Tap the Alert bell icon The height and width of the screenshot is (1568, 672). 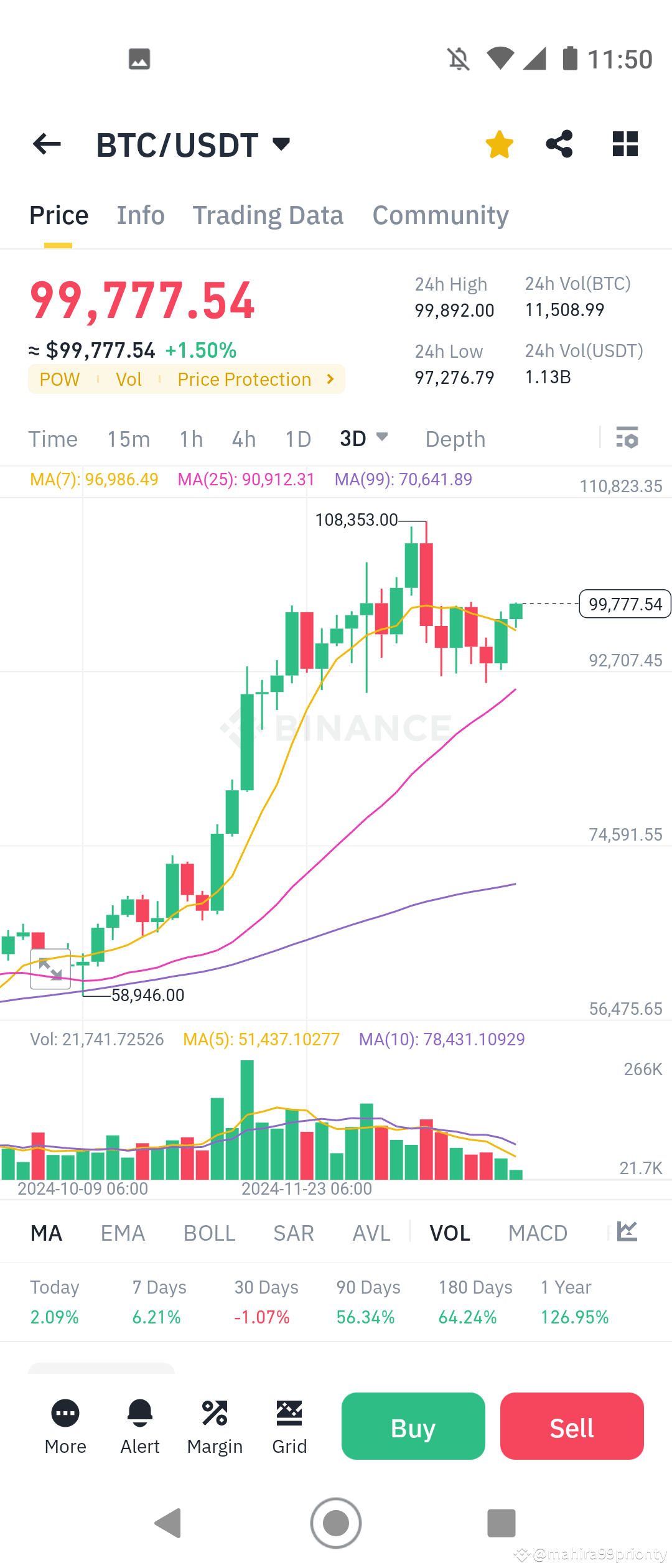139,1426
